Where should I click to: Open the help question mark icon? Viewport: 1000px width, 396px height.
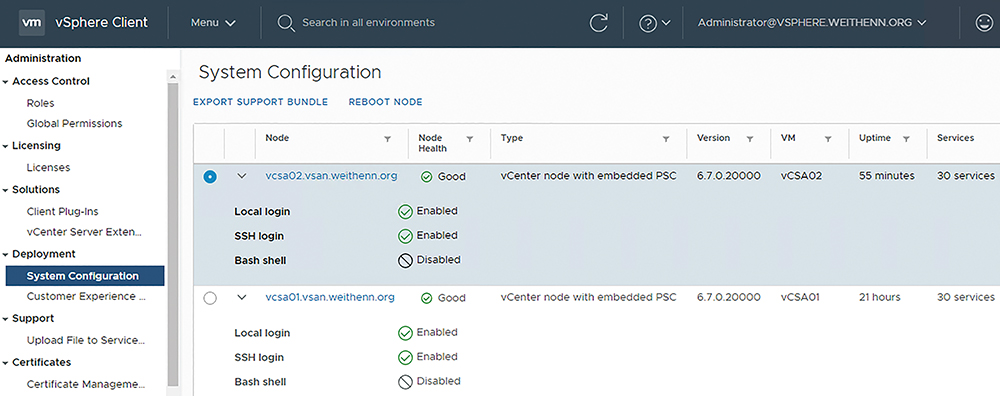click(x=647, y=23)
